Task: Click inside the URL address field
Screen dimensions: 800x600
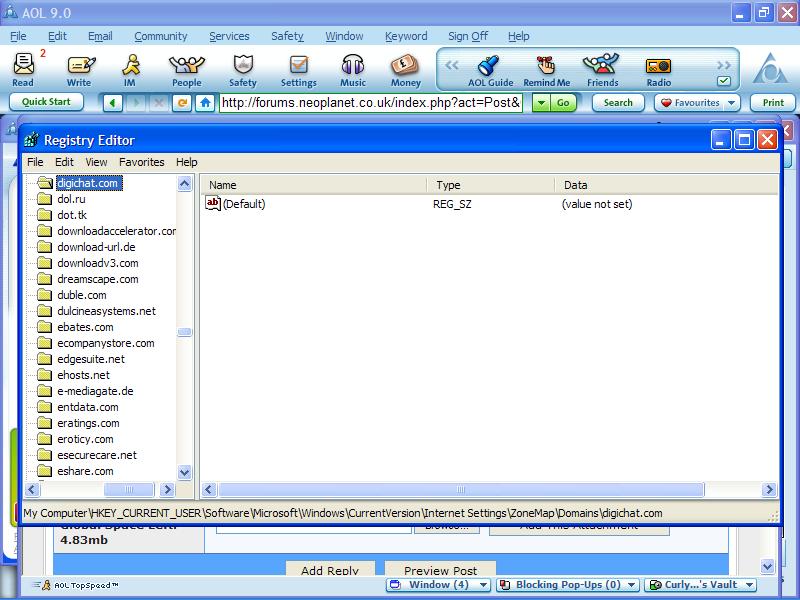Action: click(x=371, y=103)
